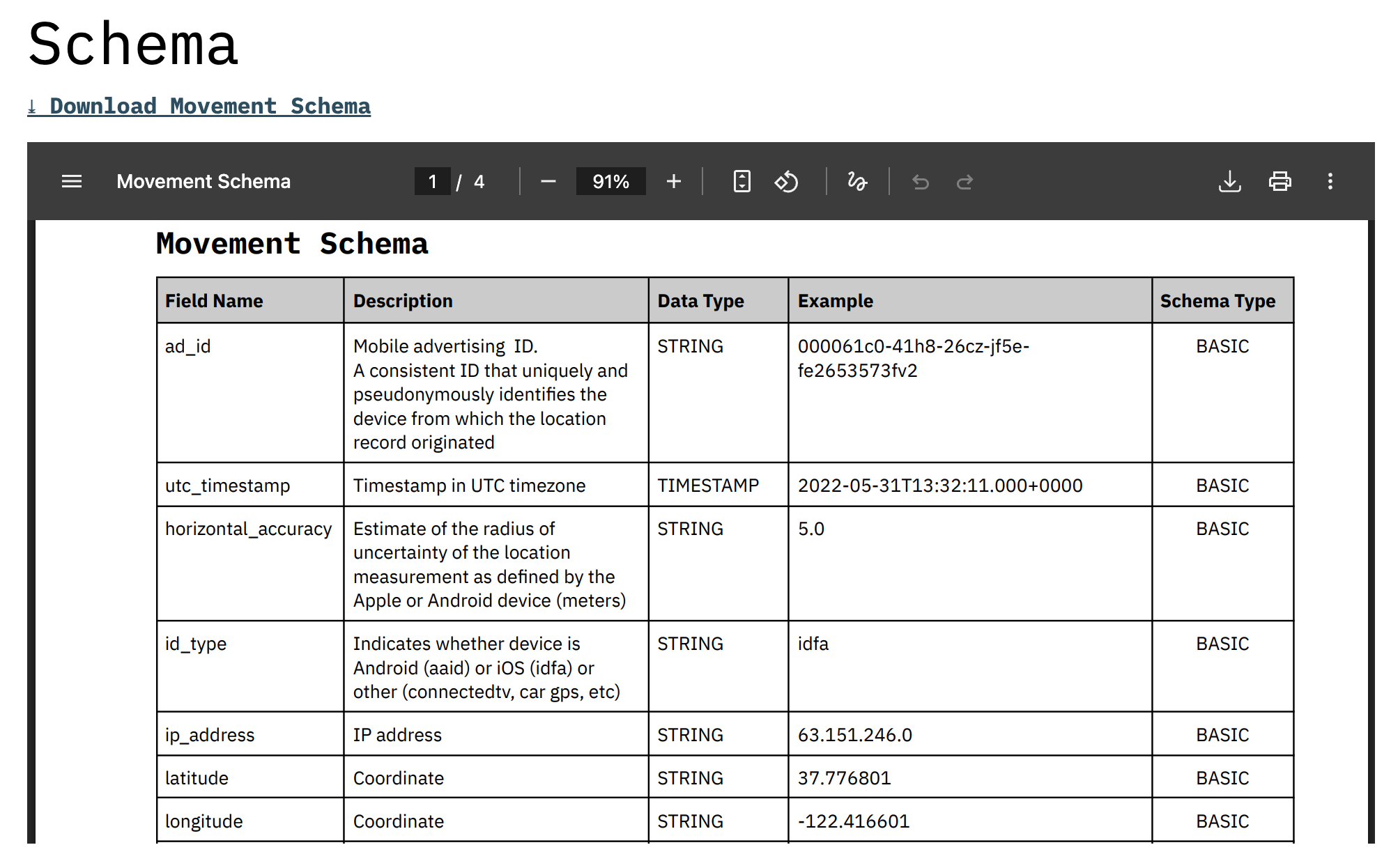Select the draw annotation tool
The width and height of the screenshot is (1391, 868).
[856, 182]
